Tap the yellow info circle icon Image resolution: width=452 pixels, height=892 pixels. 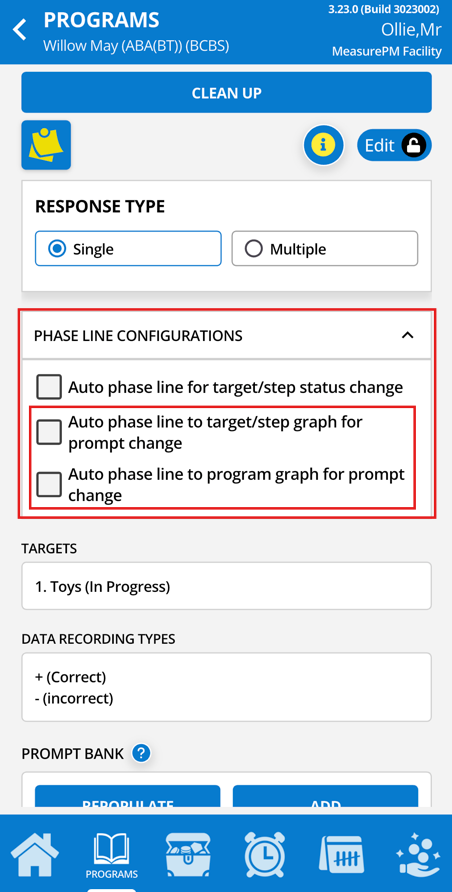point(324,146)
